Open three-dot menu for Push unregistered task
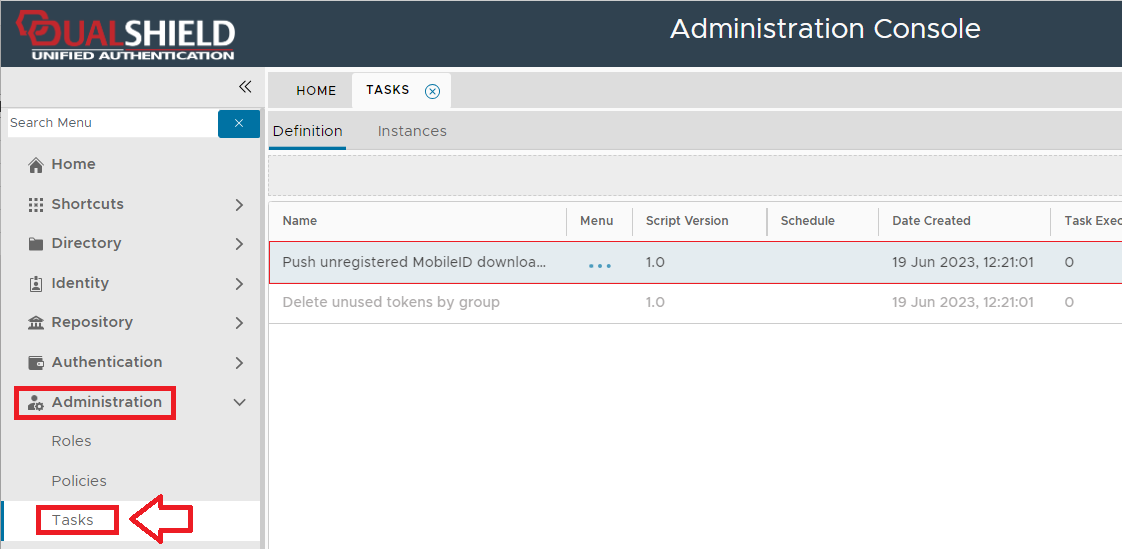 [599, 265]
